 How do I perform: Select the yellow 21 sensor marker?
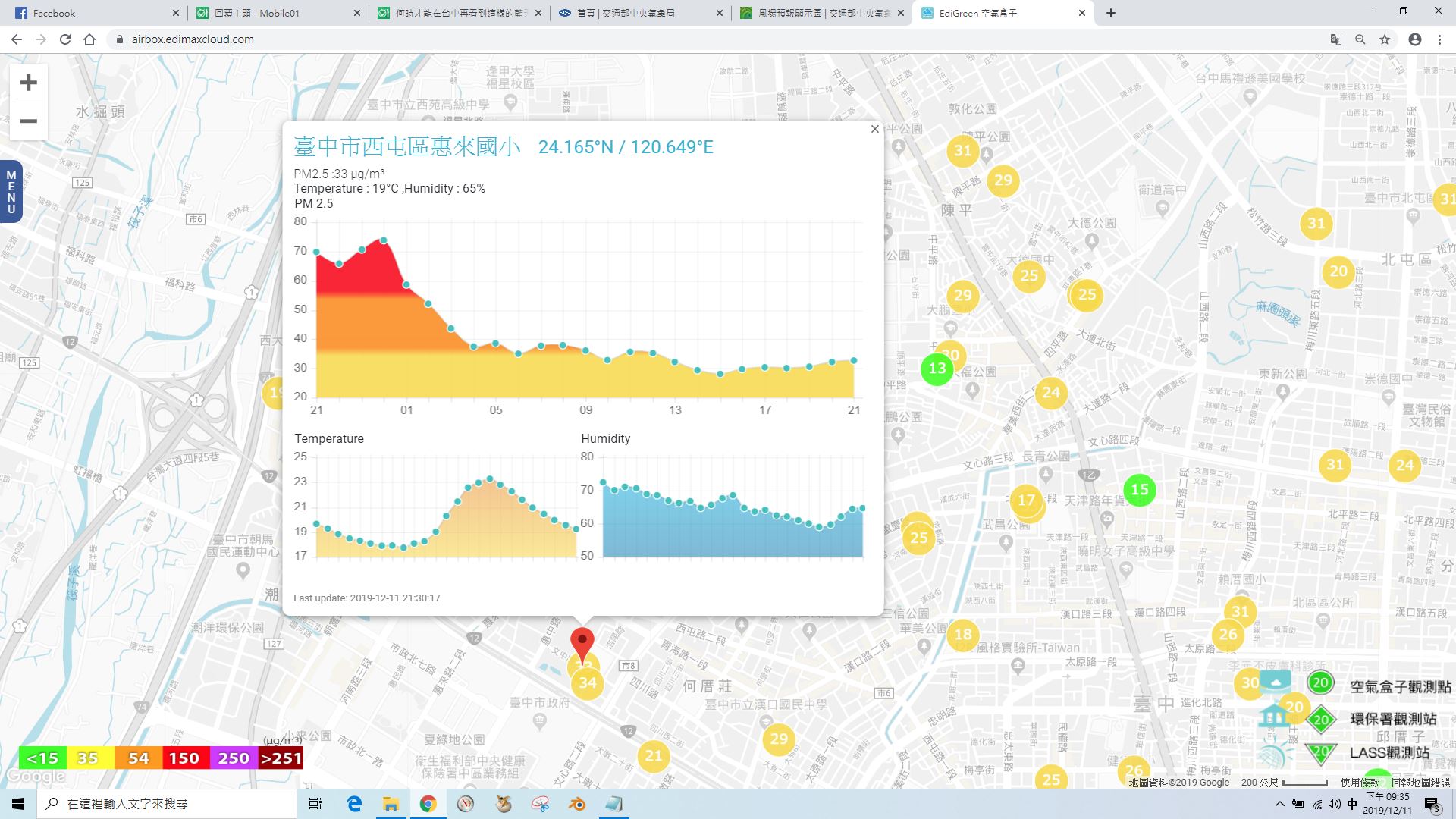pos(654,755)
